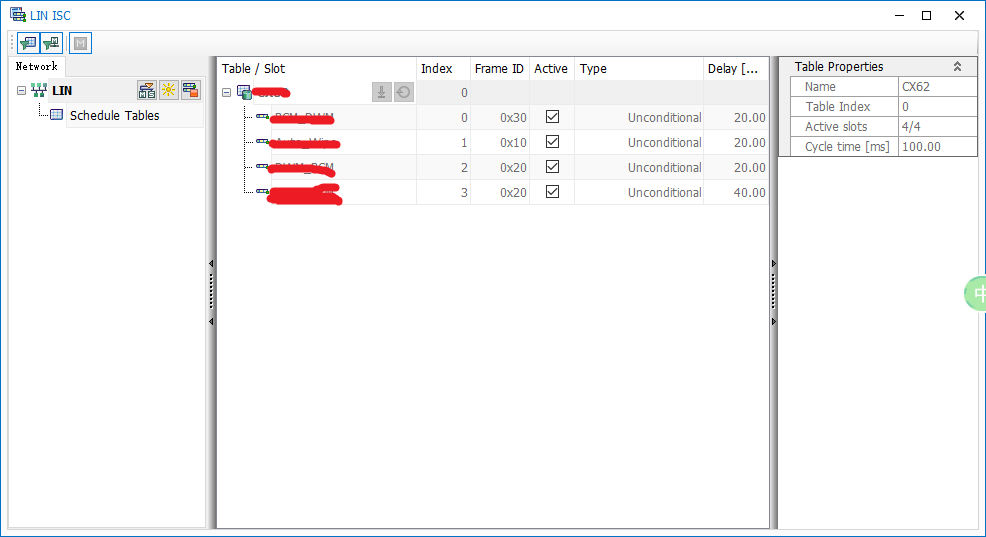Click the Table Index value field
Viewport: 986px width, 537px height.
[x=937, y=107]
